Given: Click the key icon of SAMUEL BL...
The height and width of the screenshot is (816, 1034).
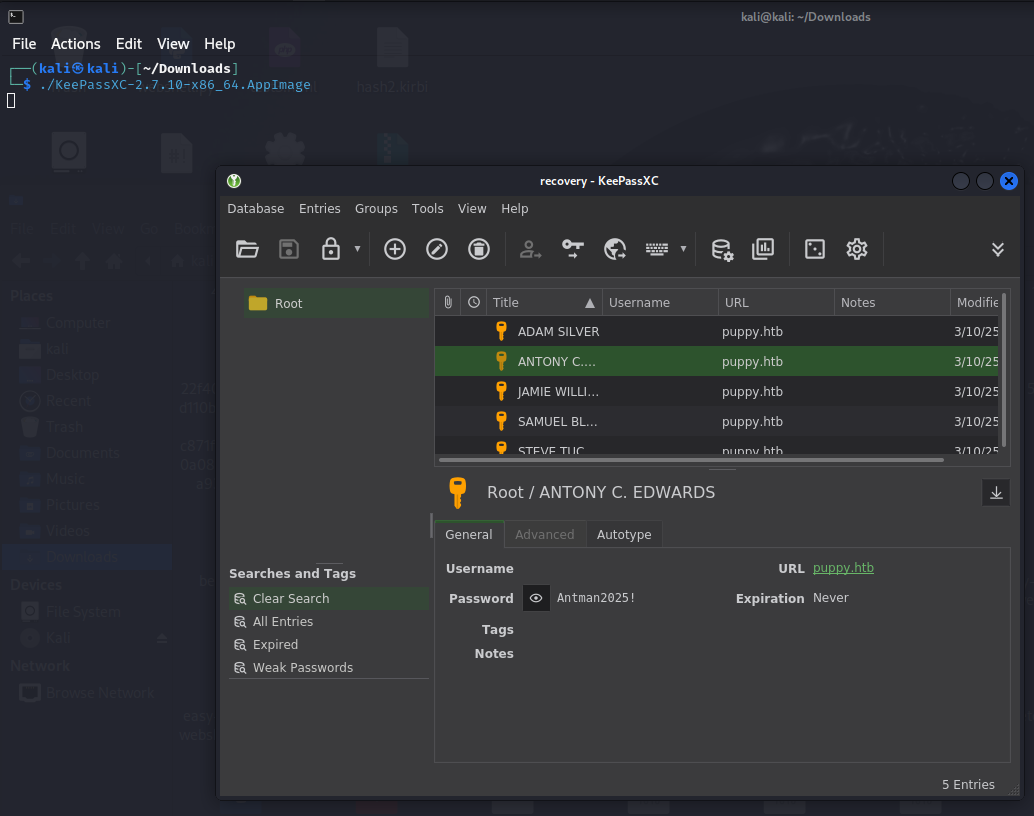Looking at the screenshot, I should pos(501,421).
